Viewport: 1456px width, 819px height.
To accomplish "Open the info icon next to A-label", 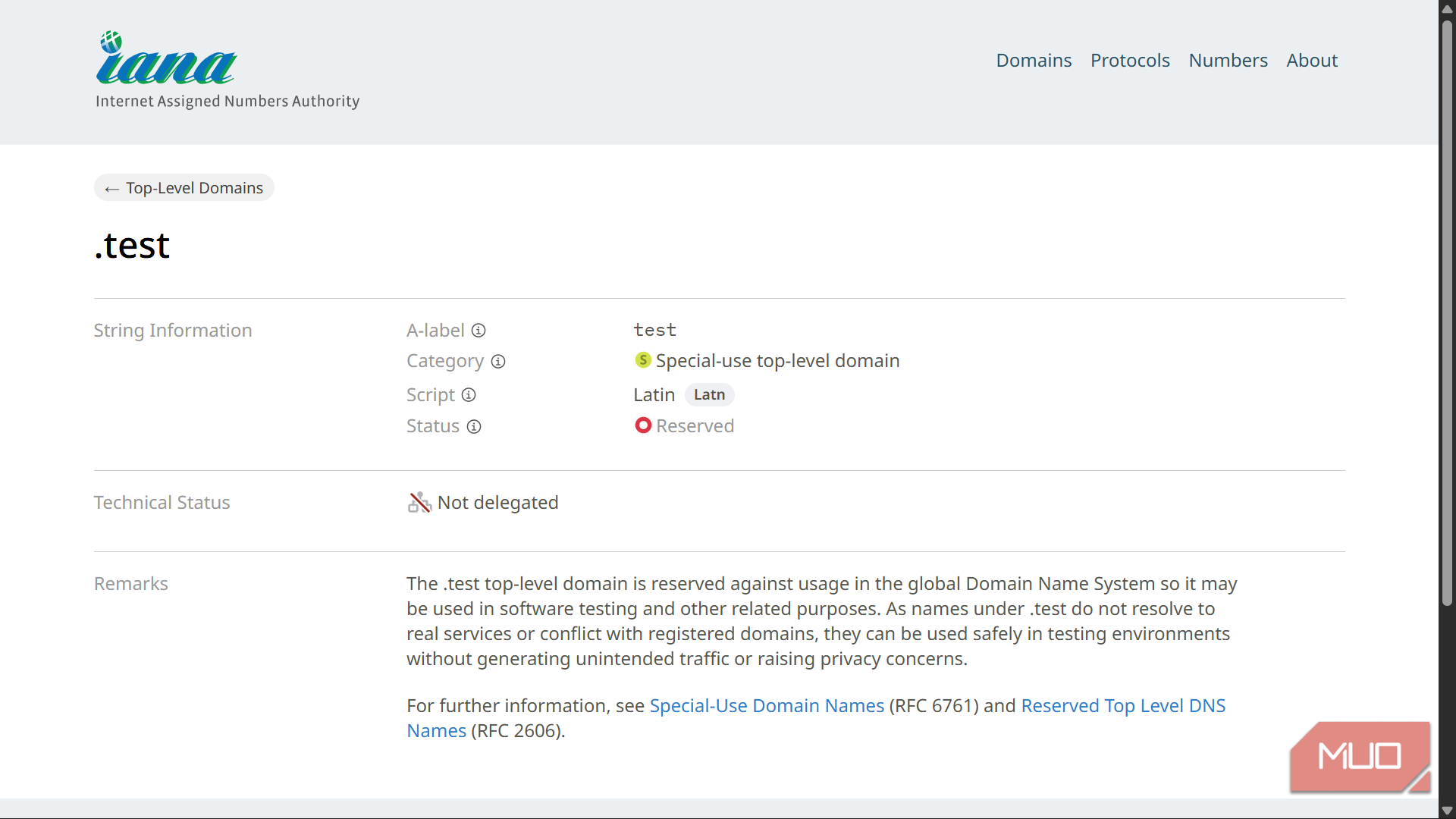I will pyautogui.click(x=479, y=331).
